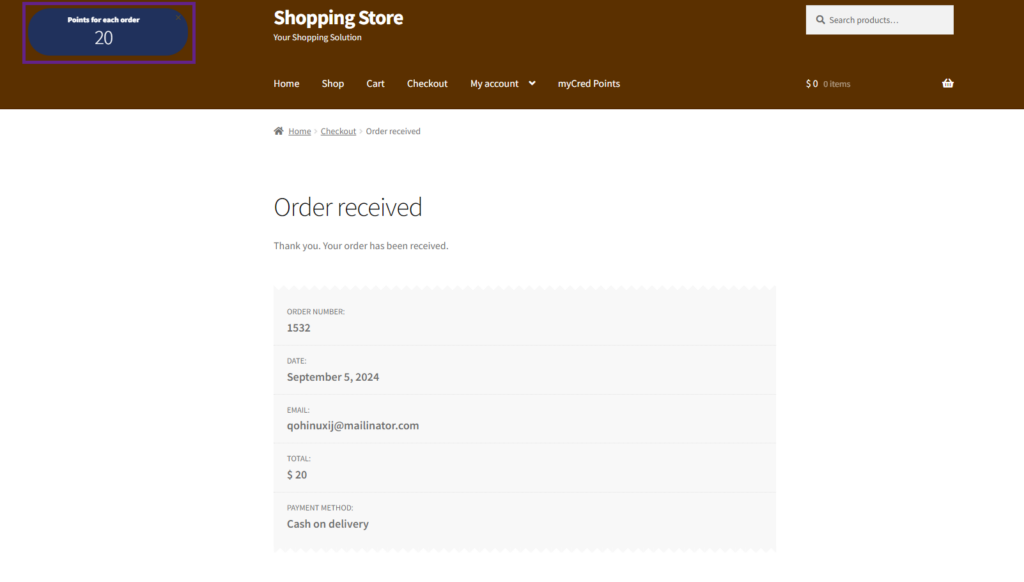
Task: Follow the Checkout breadcrumb link
Action: click(x=338, y=132)
